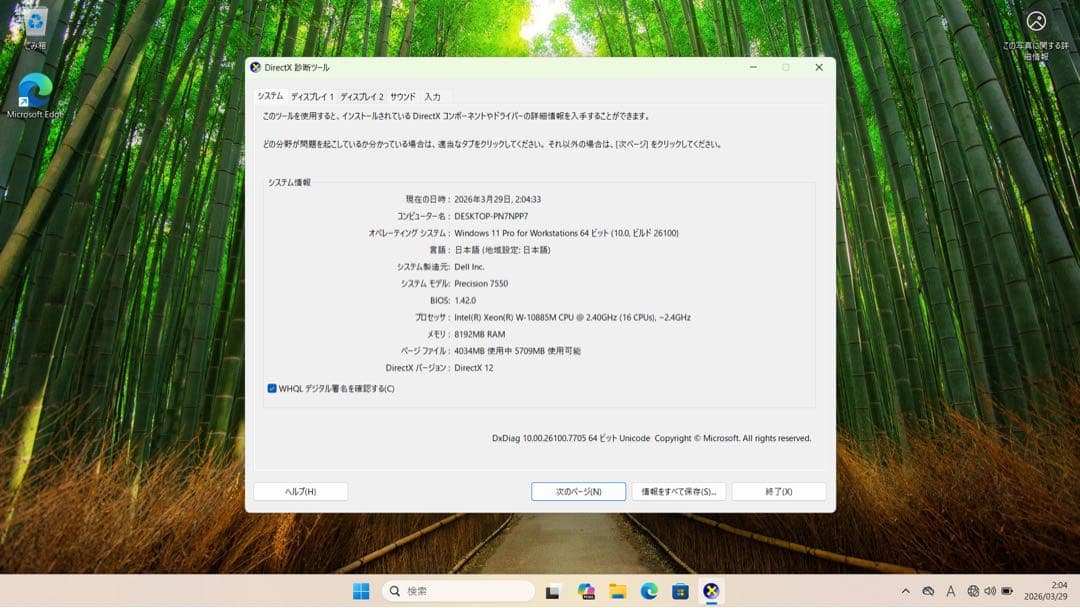1080x608 pixels.
Task: Click the Dell Inc. manufacturer value
Action: tap(469, 267)
